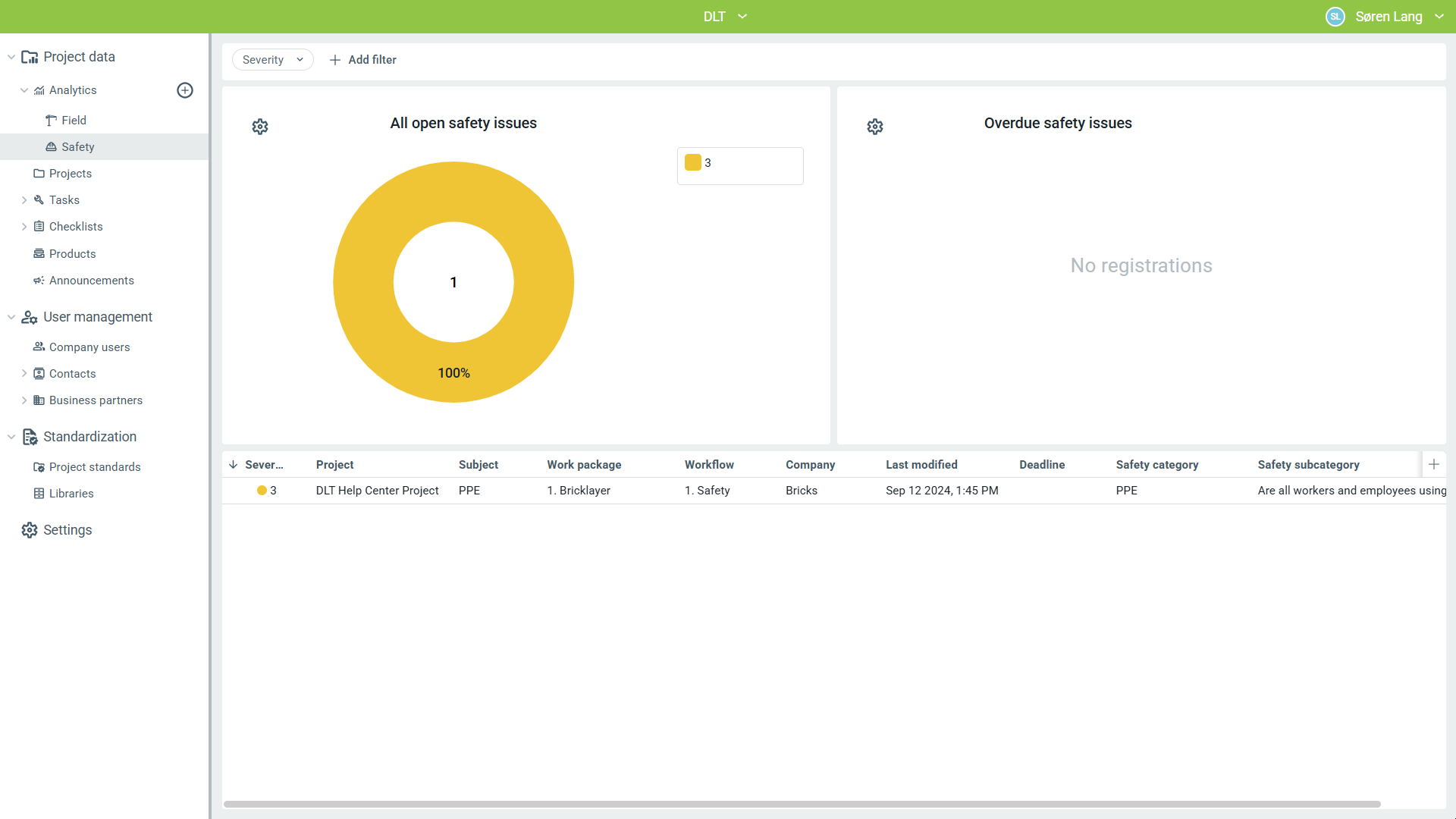Viewport: 1456px width, 819px height.
Task: Toggle sort arrow on Severity column
Action: click(x=234, y=465)
